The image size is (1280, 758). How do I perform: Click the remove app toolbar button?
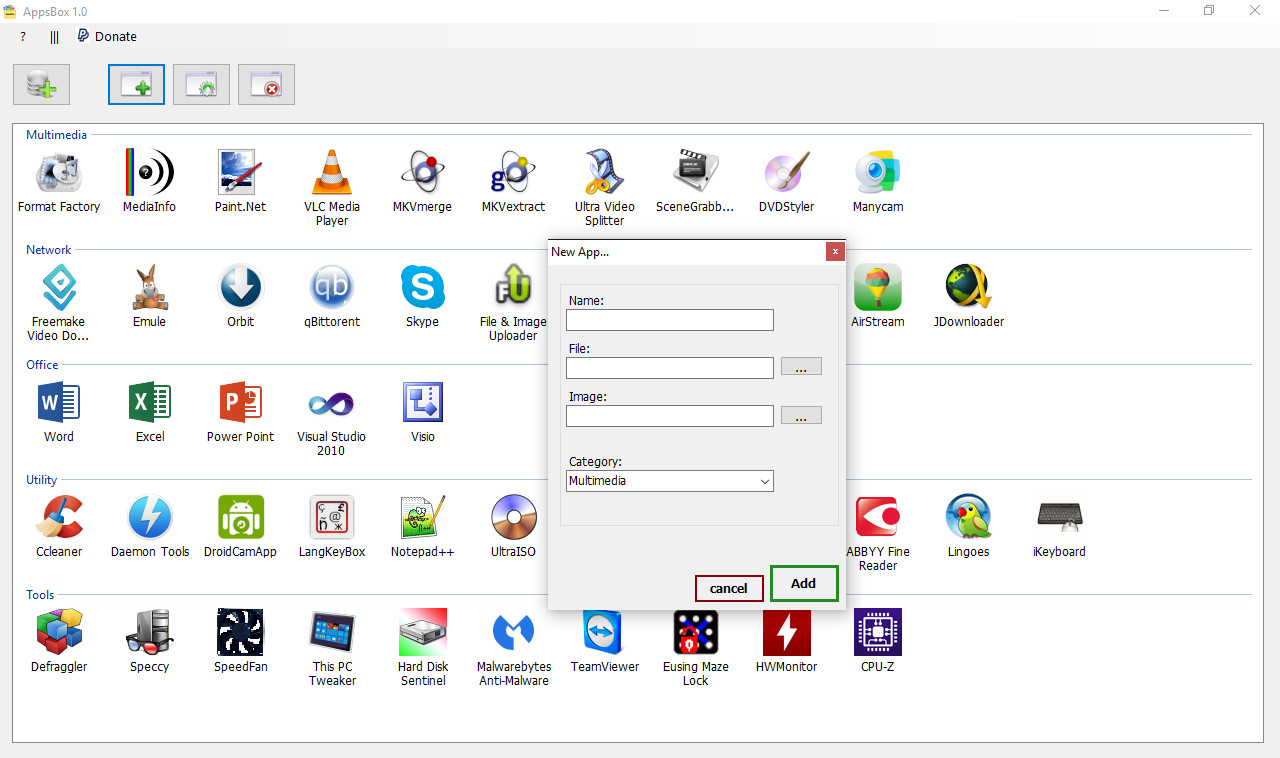coord(266,85)
